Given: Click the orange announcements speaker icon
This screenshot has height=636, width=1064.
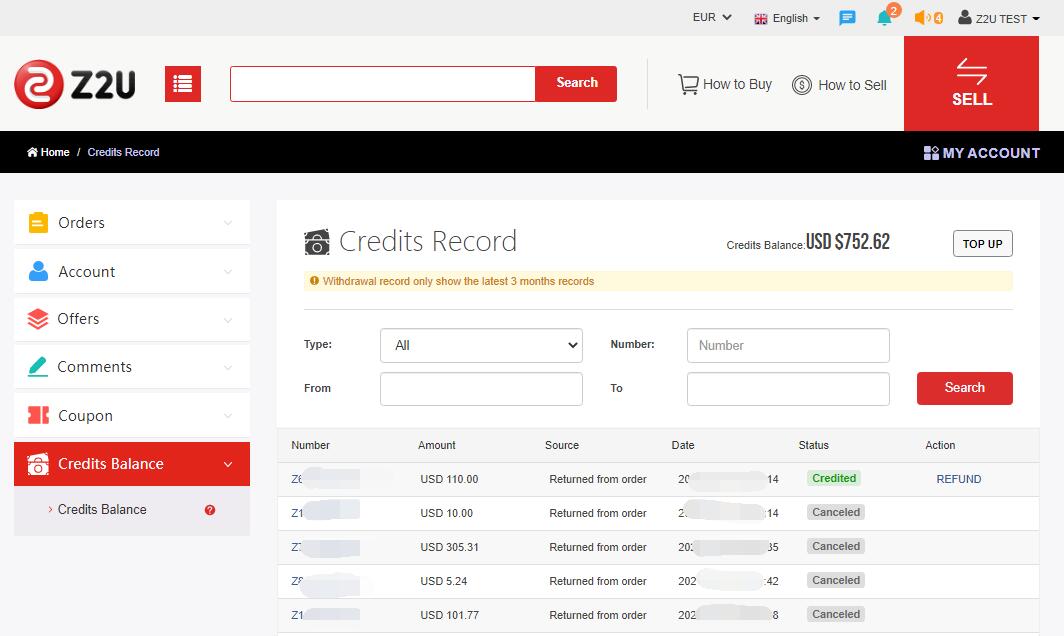Looking at the screenshot, I should pyautogui.click(x=921, y=17).
